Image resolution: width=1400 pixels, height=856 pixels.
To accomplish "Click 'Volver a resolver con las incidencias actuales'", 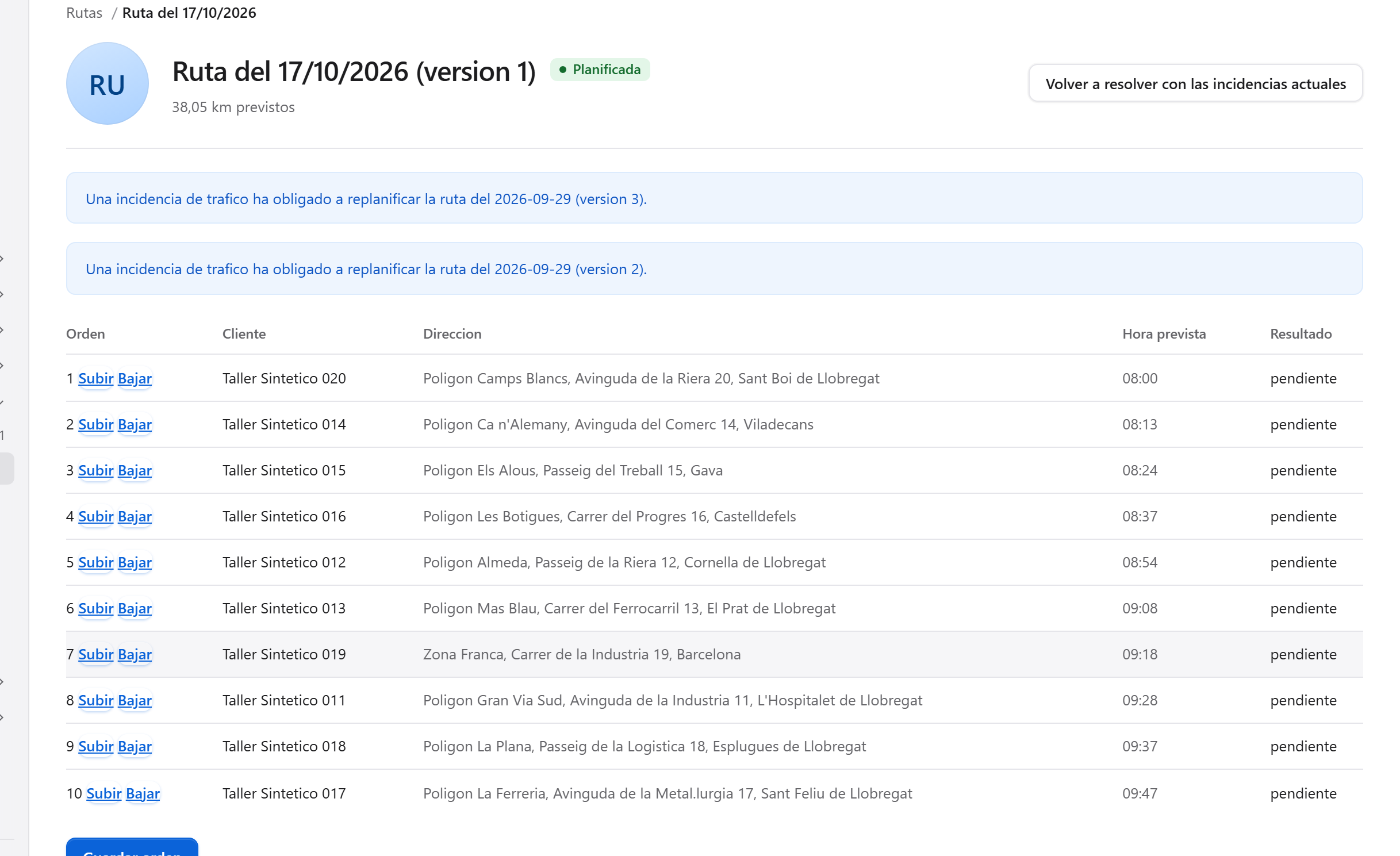I will click(x=1195, y=83).
